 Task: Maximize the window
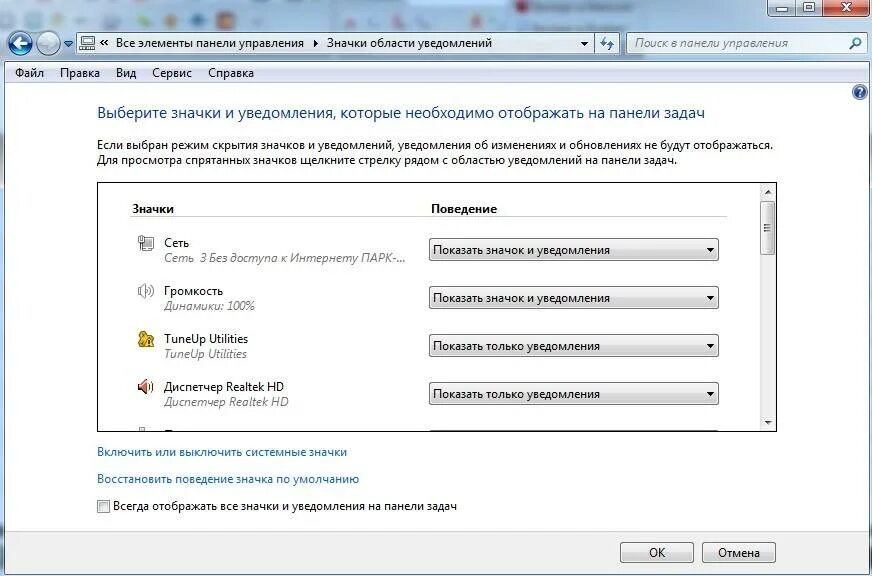coord(810,7)
